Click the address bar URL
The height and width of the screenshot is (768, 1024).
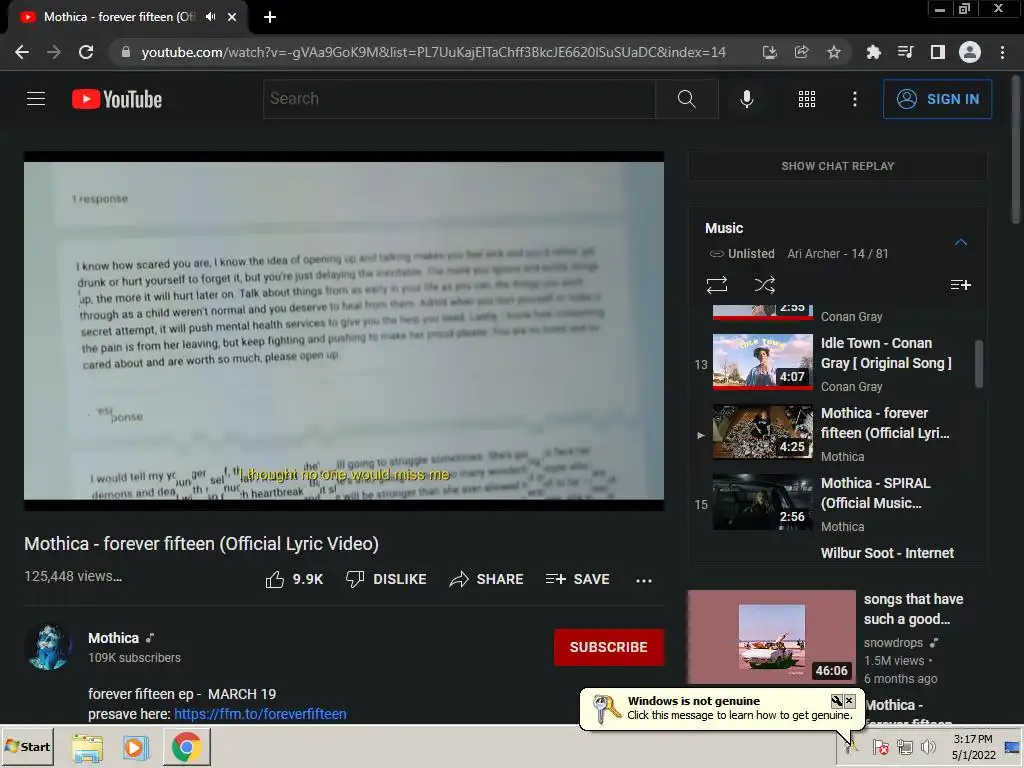pos(433,52)
